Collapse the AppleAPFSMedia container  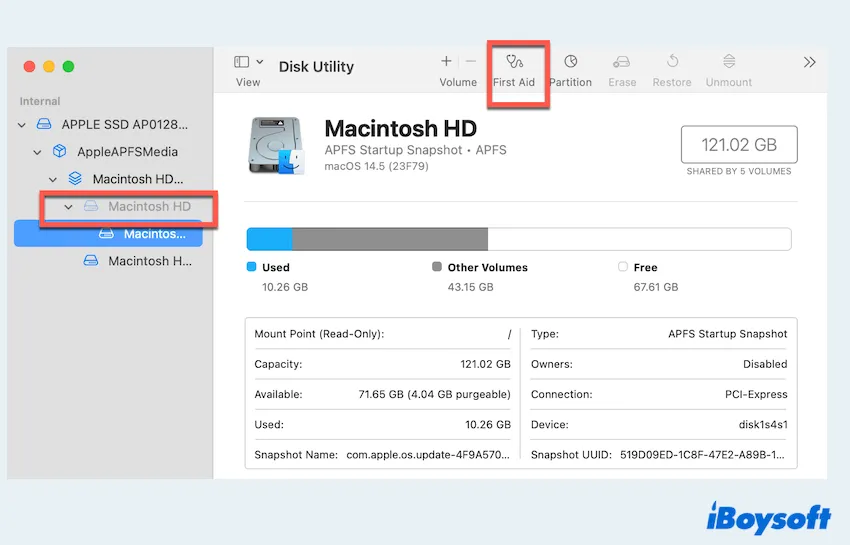37,152
